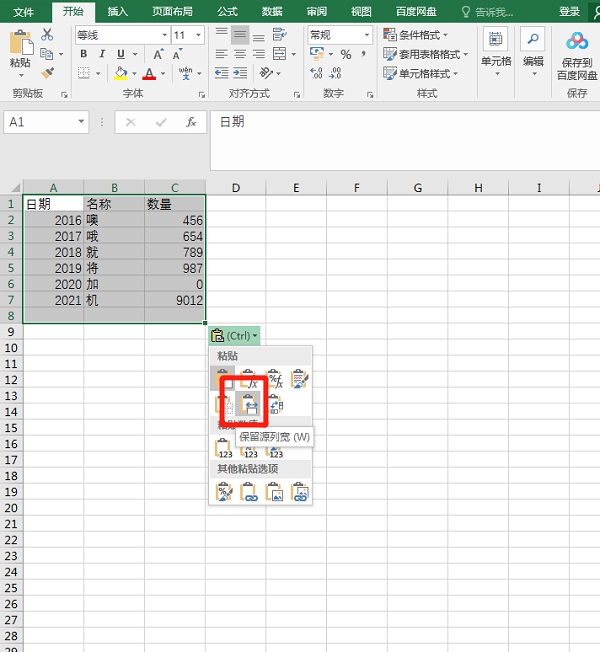Toggle bold formatting
The height and width of the screenshot is (652, 600).
84,54
